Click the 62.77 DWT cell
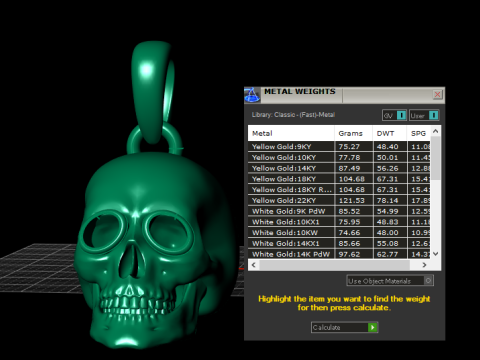Viewport: 480px width, 360px height. point(390,254)
